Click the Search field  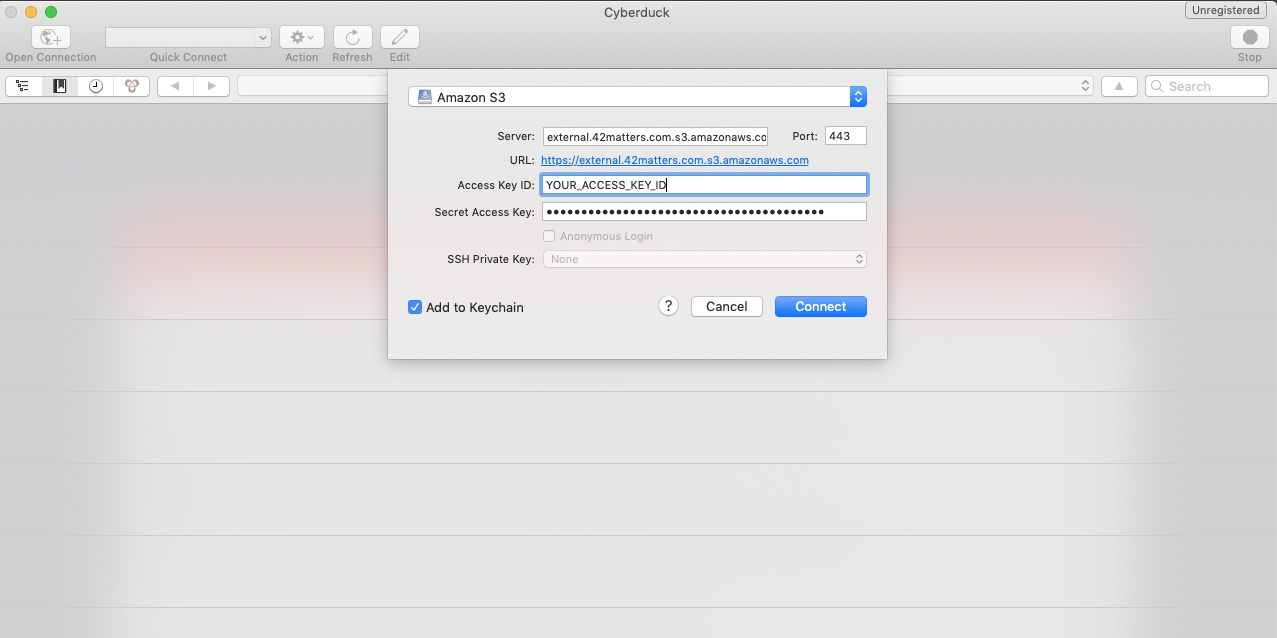tap(1207, 86)
